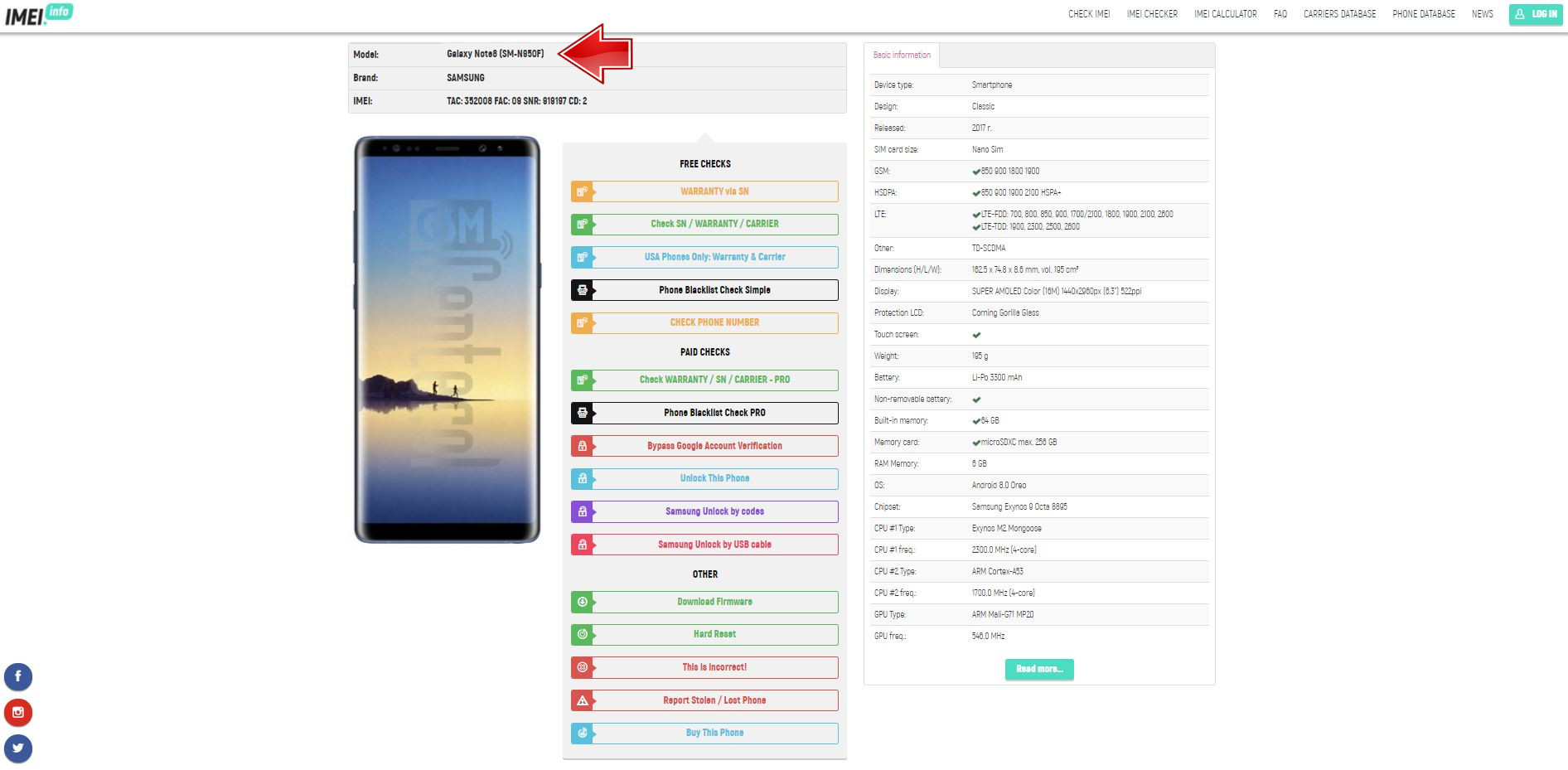Click the blue icon beside Buy This Phone
1568x770 pixels.
coord(582,733)
